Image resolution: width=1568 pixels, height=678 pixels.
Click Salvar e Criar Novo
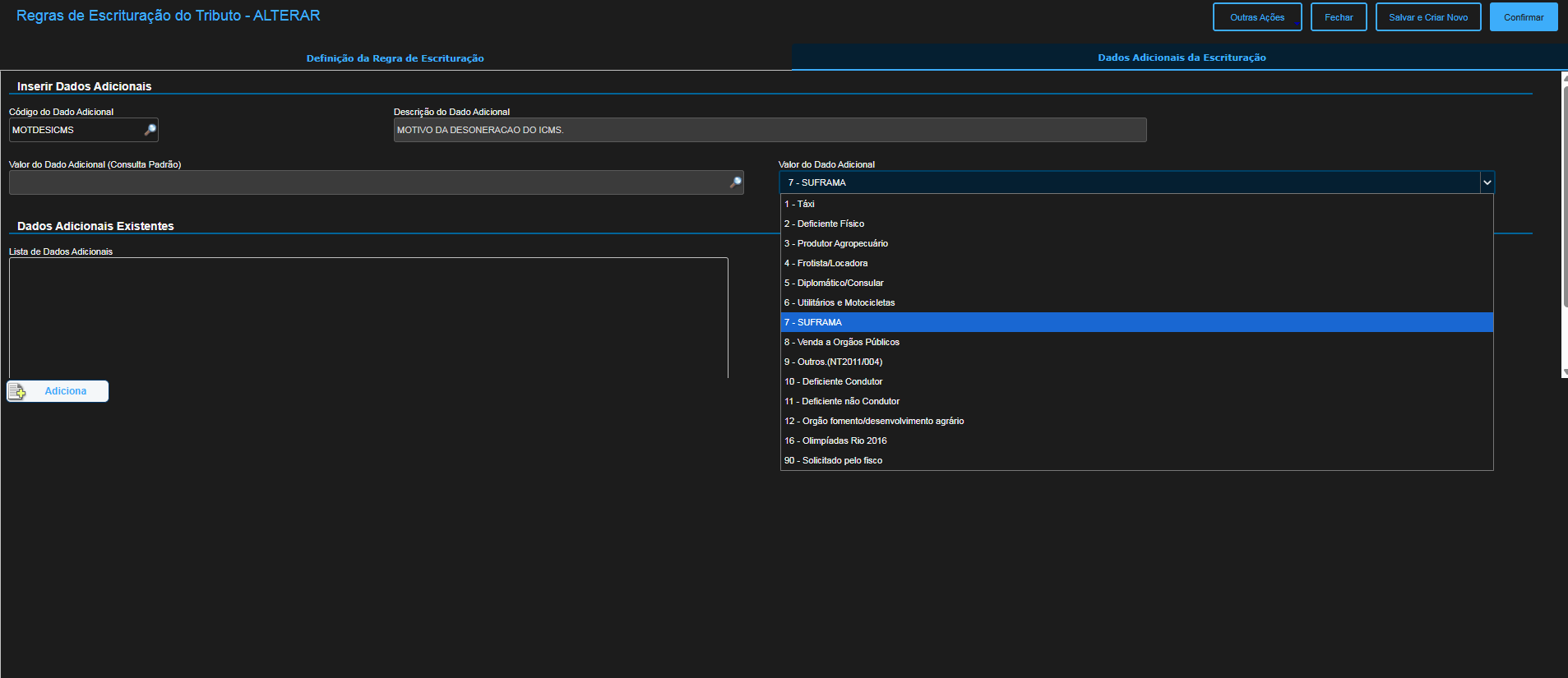(1427, 17)
